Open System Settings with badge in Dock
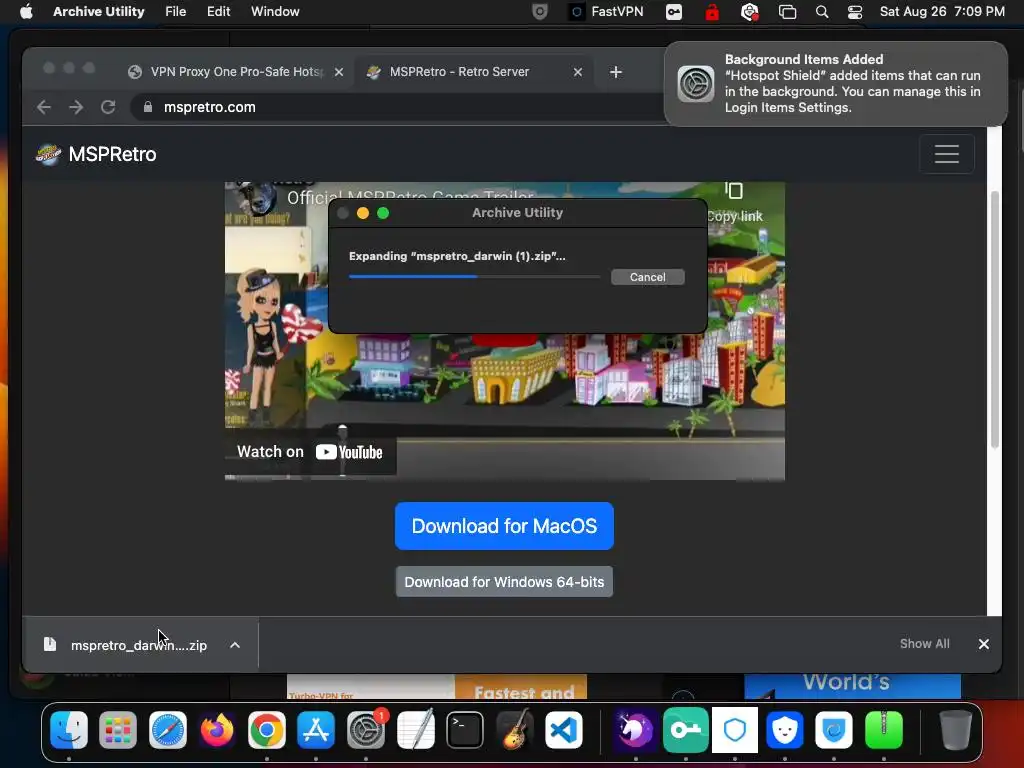This screenshot has height=768, width=1024. tap(366, 729)
